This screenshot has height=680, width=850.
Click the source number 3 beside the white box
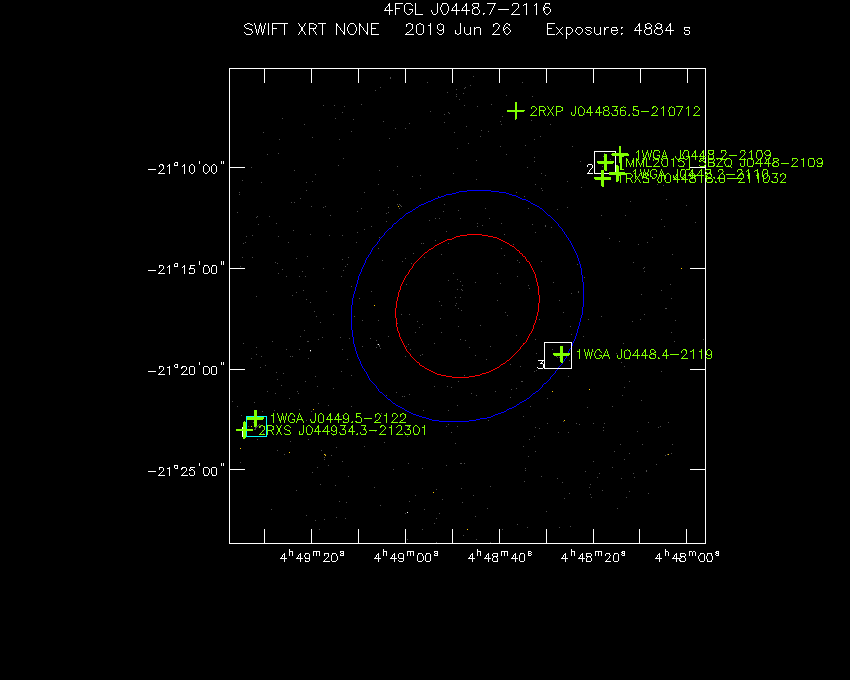click(x=540, y=364)
